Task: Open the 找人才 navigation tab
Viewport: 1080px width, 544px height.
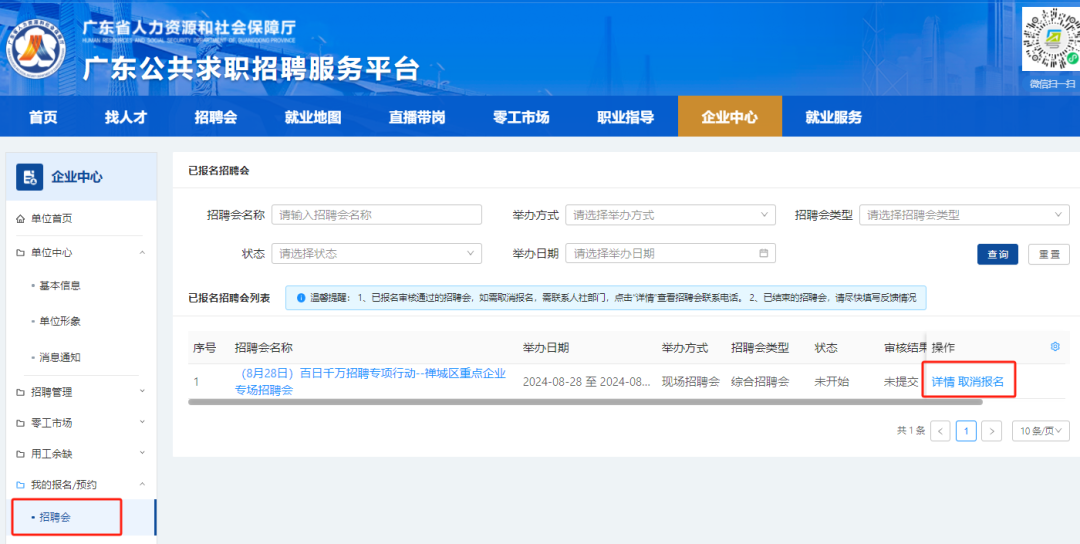Action: (126, 116)
